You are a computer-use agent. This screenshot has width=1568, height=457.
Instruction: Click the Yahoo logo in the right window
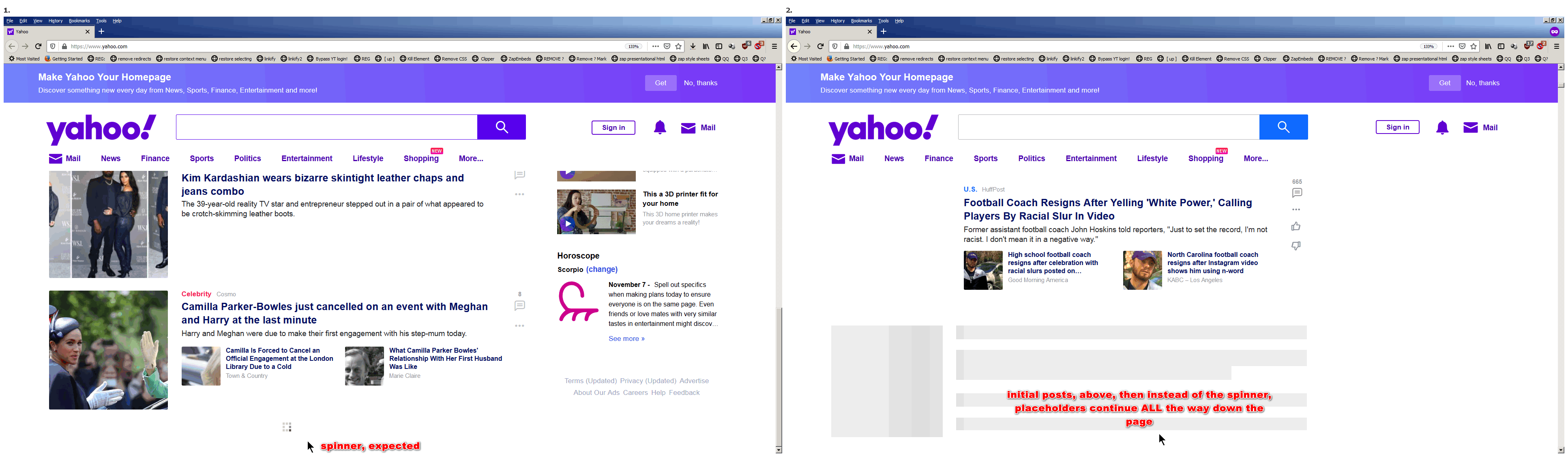click(x=883, y=129)
